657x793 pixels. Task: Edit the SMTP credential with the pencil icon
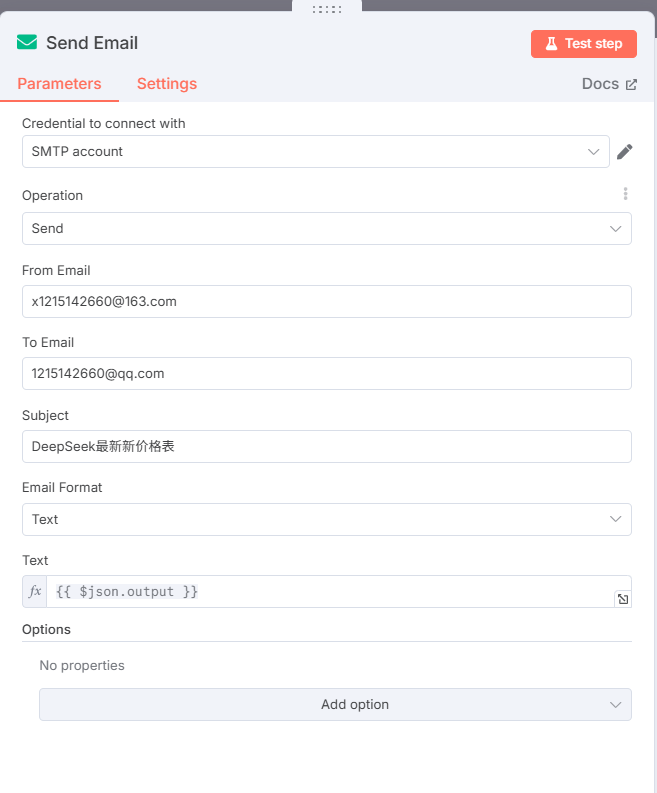point(625,152)
